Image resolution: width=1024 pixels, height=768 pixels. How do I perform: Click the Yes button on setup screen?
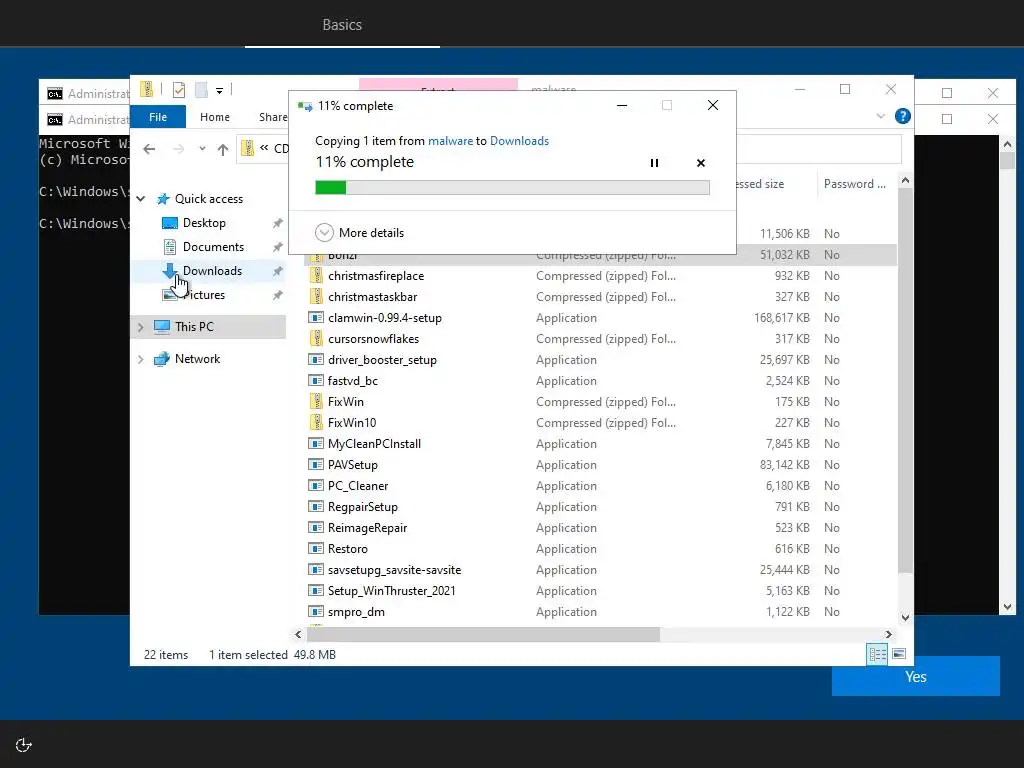point(916,677)
